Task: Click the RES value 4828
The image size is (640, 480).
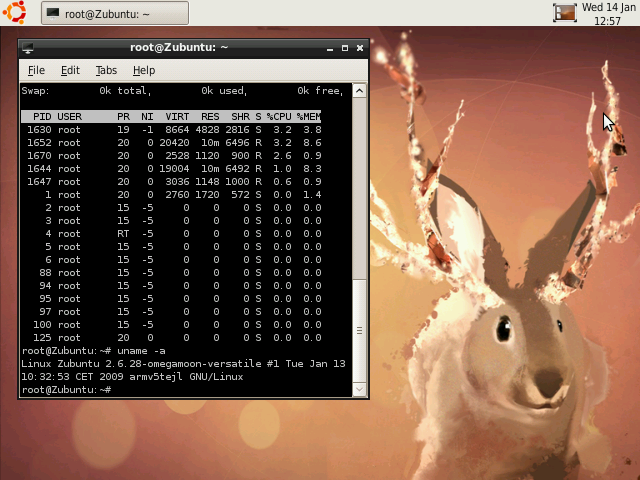Action: pyautogui.click(x=207, y=130)
